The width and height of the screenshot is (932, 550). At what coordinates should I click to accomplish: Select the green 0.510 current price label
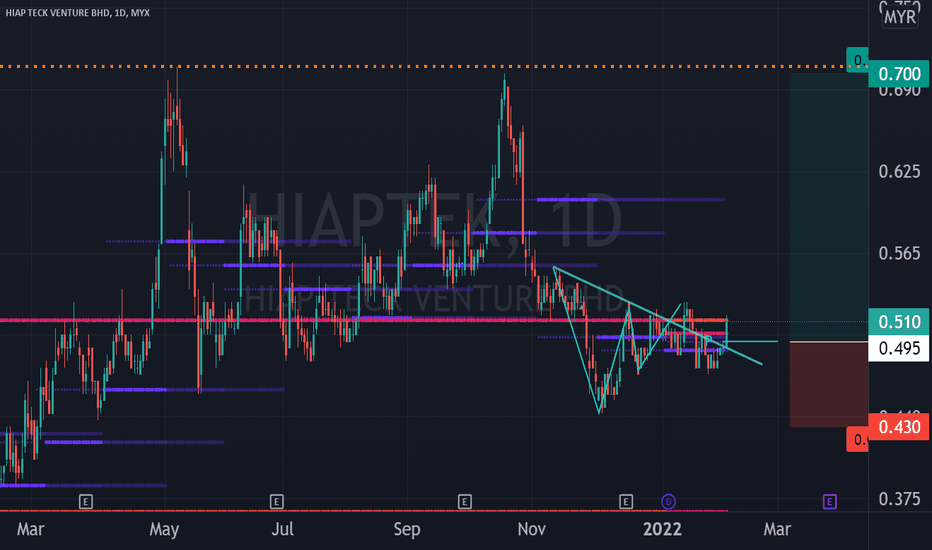coord(899,322)
